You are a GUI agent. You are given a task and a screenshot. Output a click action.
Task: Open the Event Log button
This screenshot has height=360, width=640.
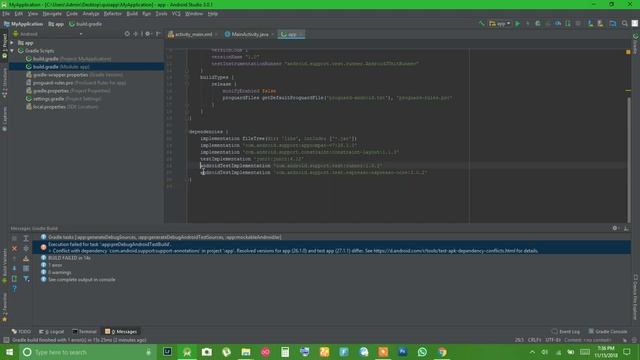point(565,331)
